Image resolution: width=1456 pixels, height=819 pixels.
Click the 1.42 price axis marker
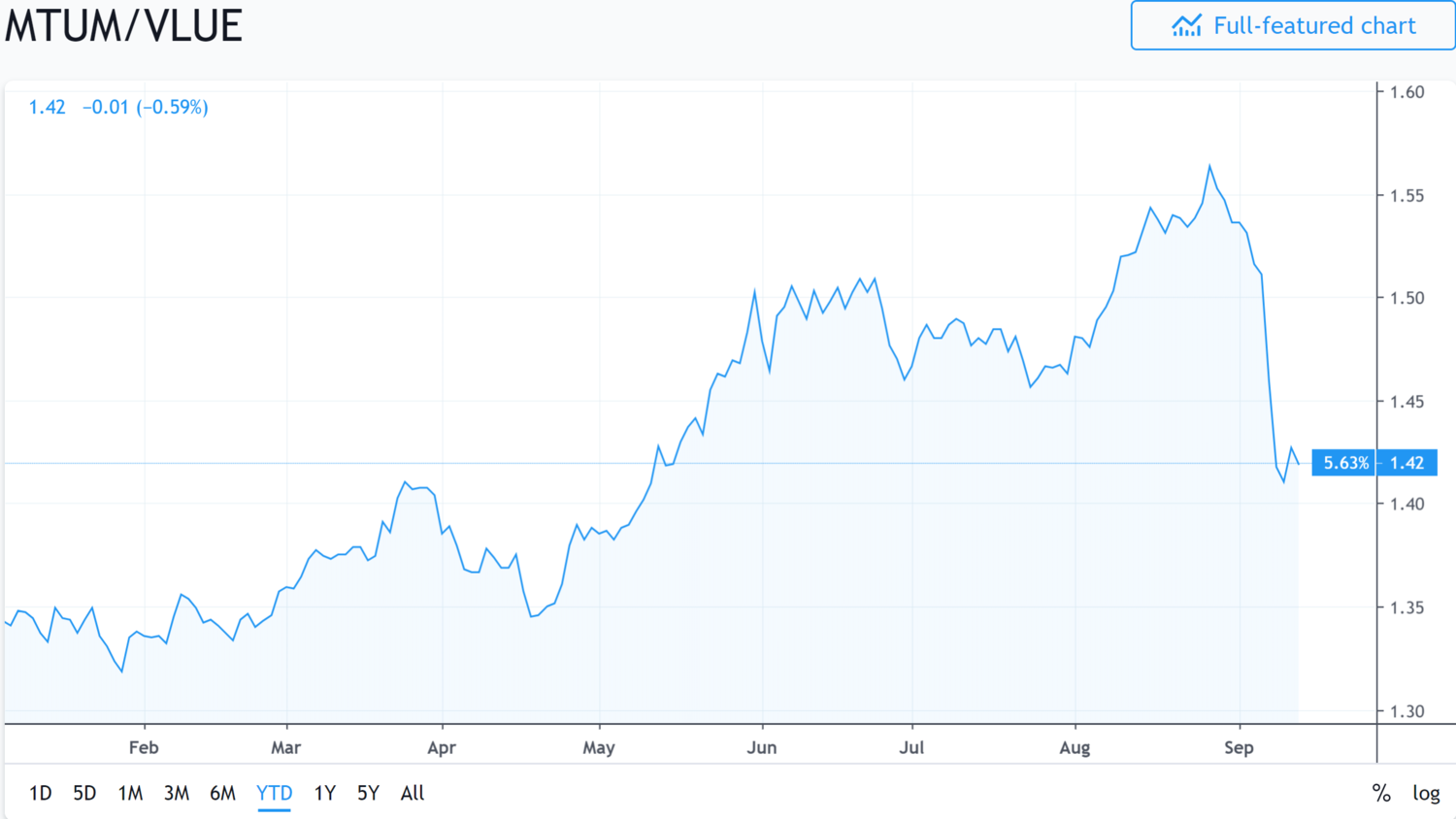[x=1407, y=463]
